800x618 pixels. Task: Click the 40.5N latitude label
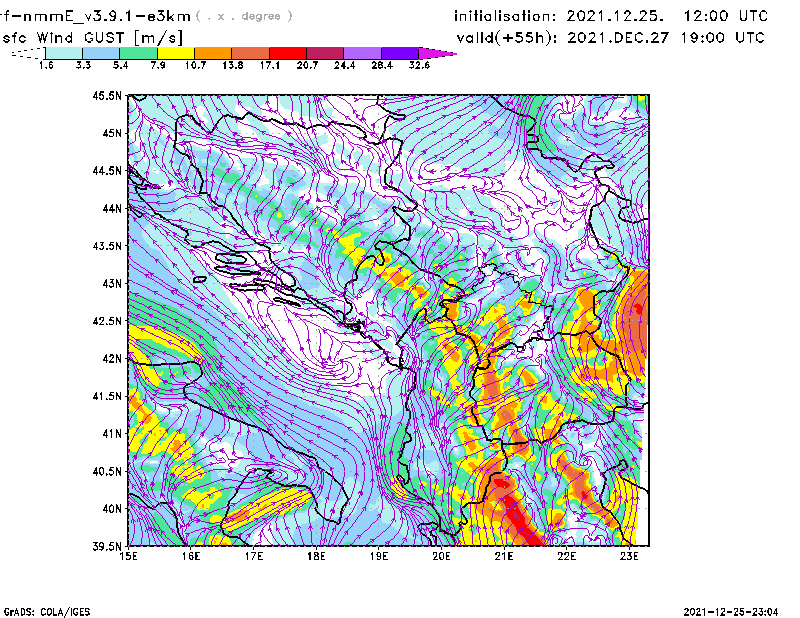pyautogui.click(x=107, y=472)
